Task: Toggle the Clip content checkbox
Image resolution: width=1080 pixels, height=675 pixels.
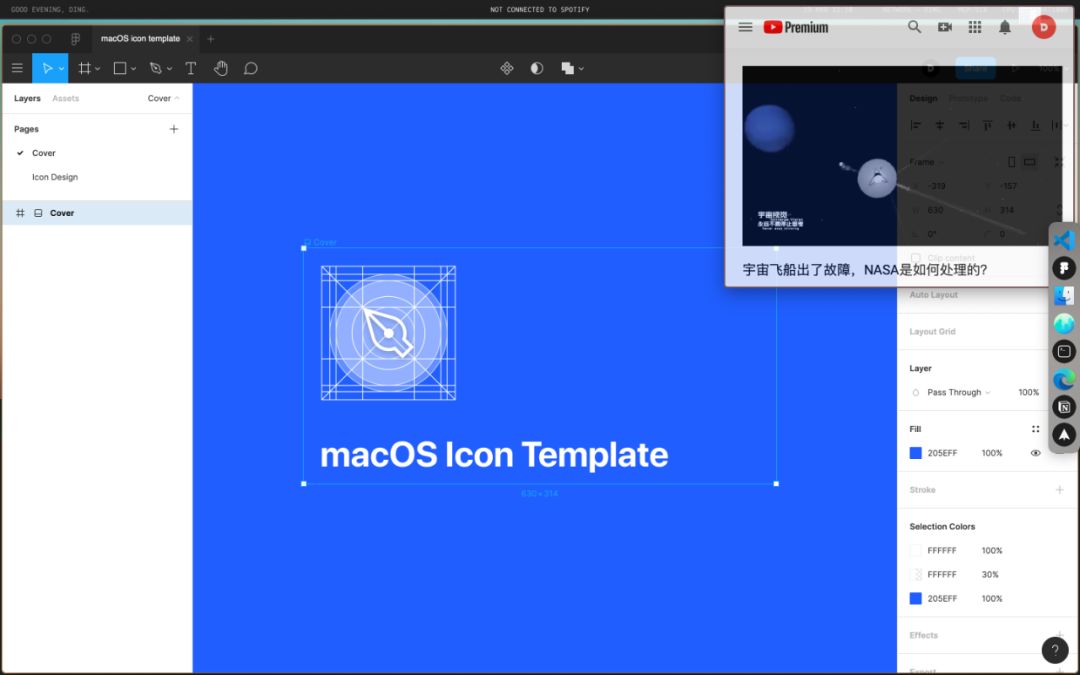Action: coord(915,258)
